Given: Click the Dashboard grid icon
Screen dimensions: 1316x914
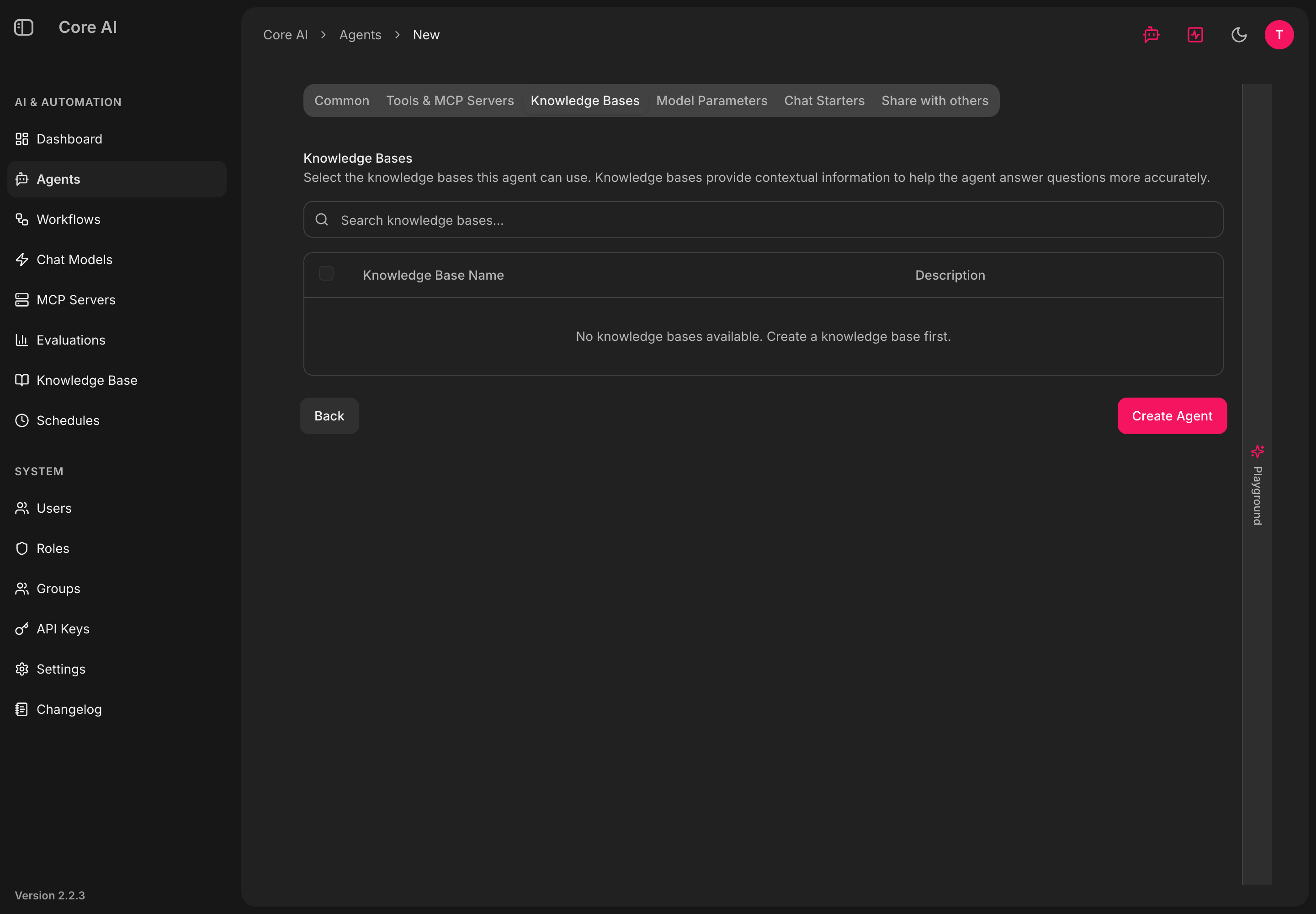Looking at the screenshot, I should (22, 139).
